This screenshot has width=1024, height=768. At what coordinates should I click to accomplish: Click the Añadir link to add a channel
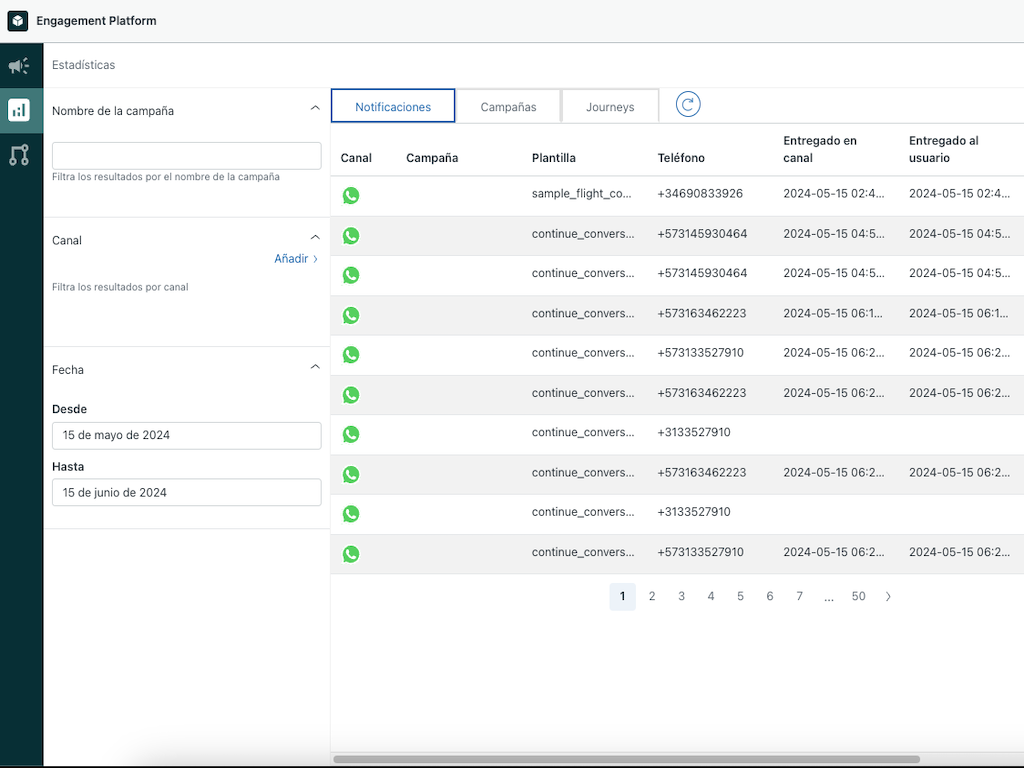click(x=293, y=258)
